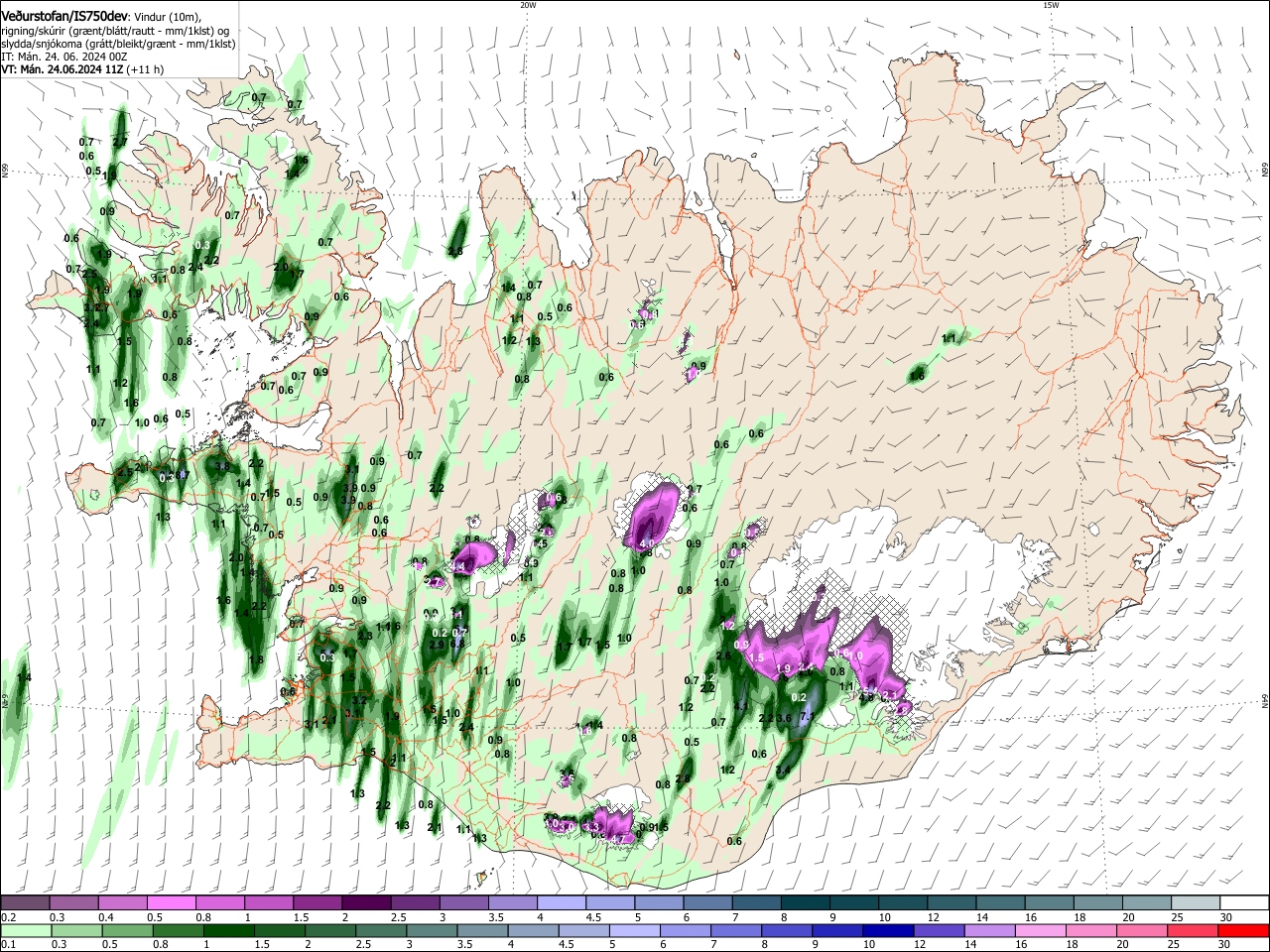The height and width of the screenshot is (952, 1270).
Task: Click the '20W' longitude label at the top
Action: click(528, 5)
